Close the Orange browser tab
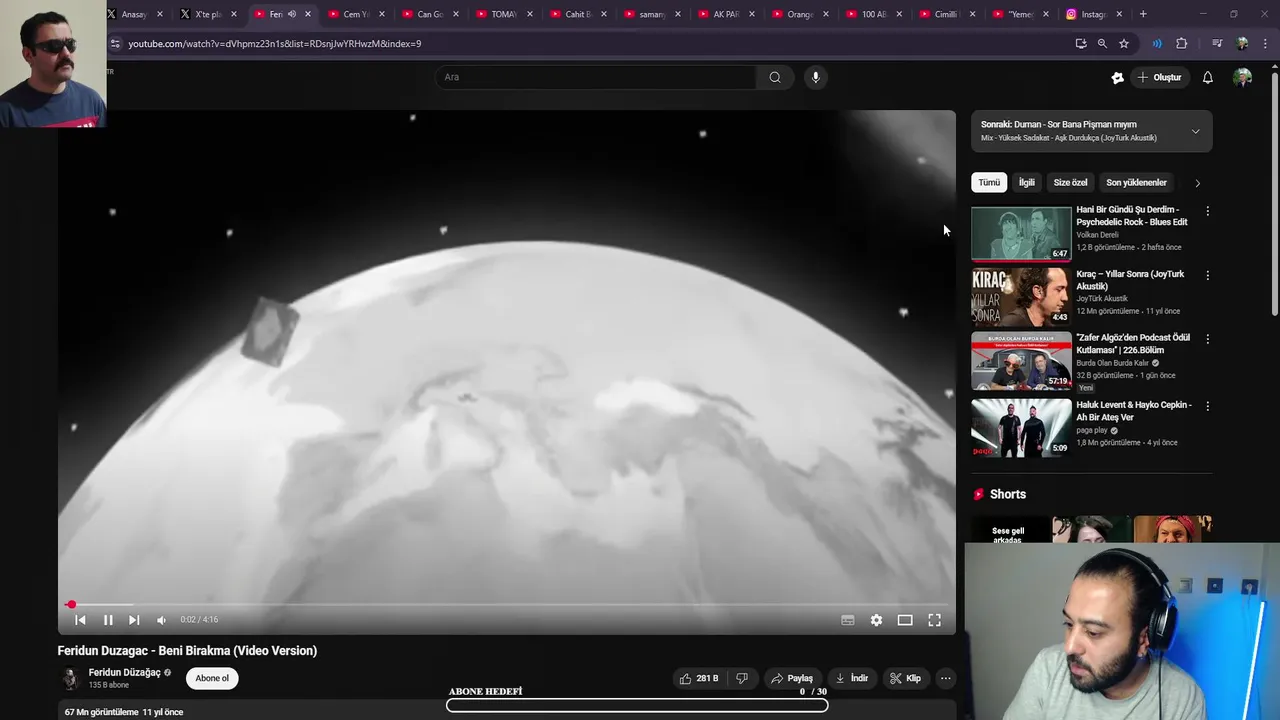This screenshot has height=720, width=1280. click(826, 14)
